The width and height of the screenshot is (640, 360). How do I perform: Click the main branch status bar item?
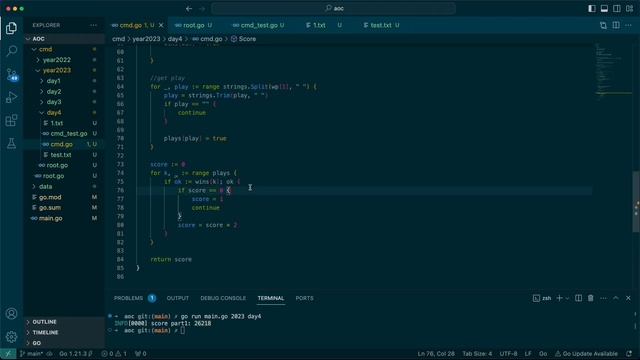pos(31,354)
